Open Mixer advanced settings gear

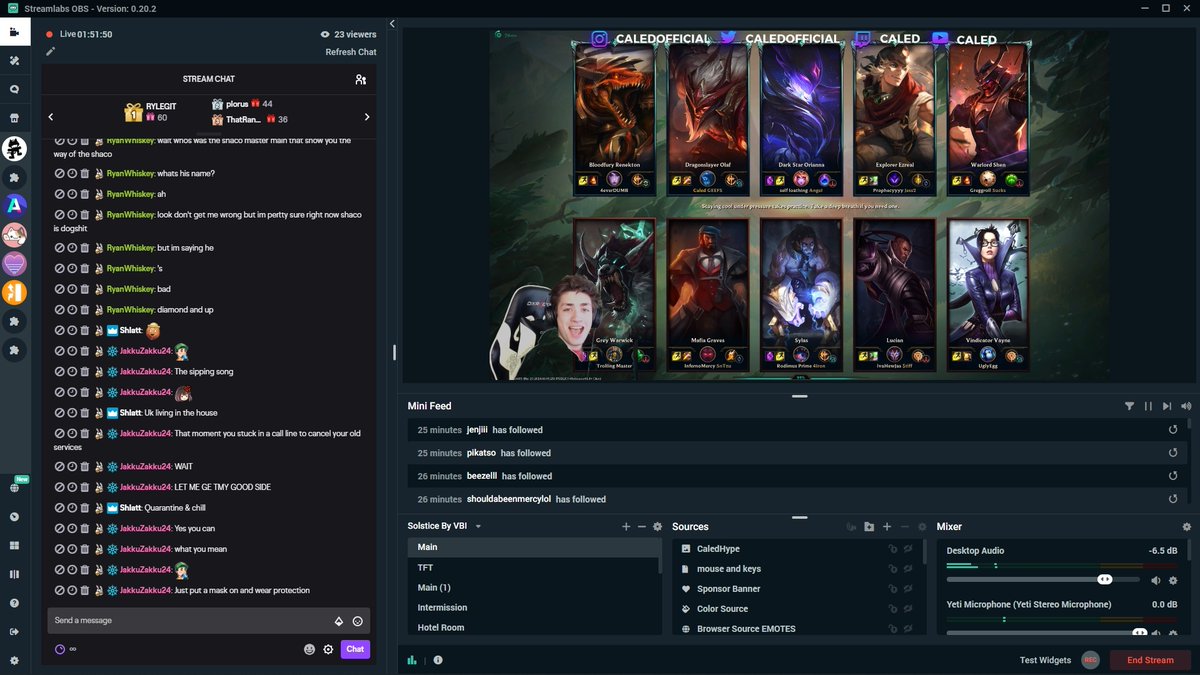(x=1187, y=527)
